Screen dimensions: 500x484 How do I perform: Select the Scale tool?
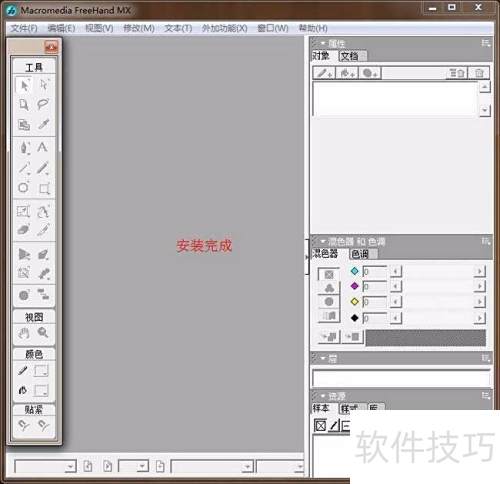point(23,211)
